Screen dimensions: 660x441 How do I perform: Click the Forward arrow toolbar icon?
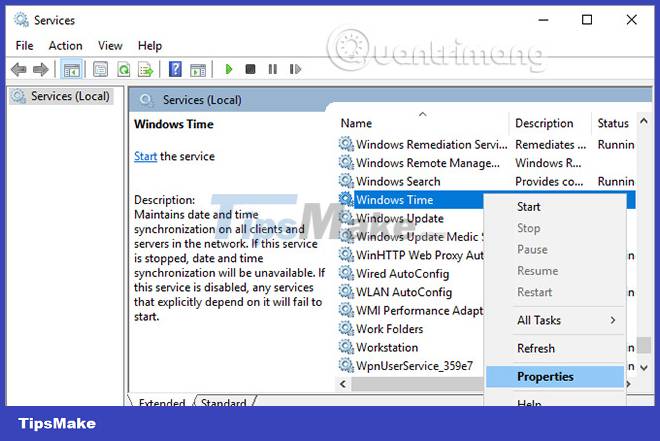pos(40,69)
